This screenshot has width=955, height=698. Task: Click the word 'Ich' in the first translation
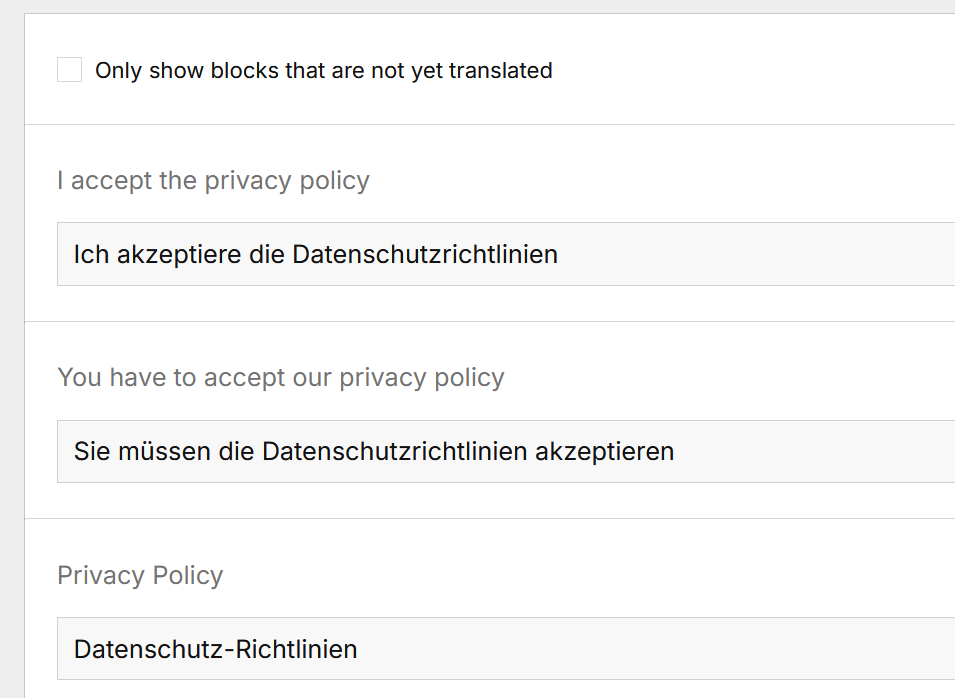tap(91, 255)
